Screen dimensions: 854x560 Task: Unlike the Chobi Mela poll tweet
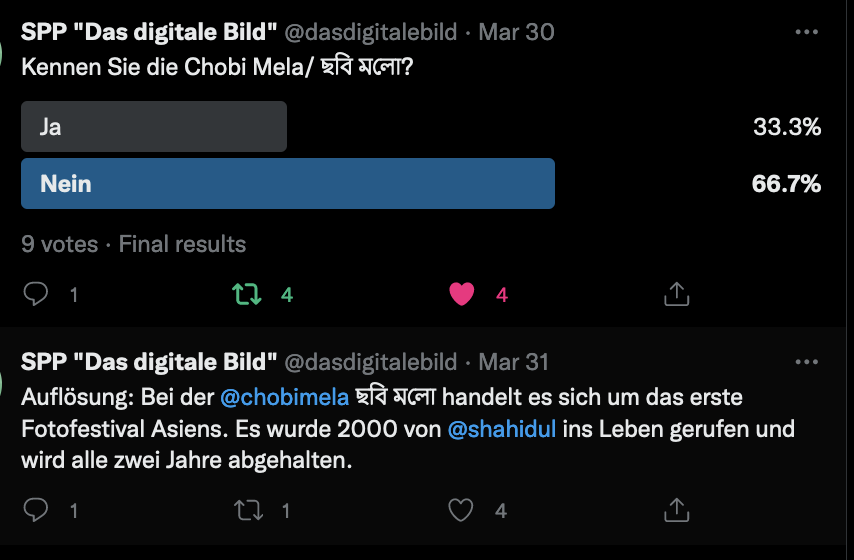point(461,294)
